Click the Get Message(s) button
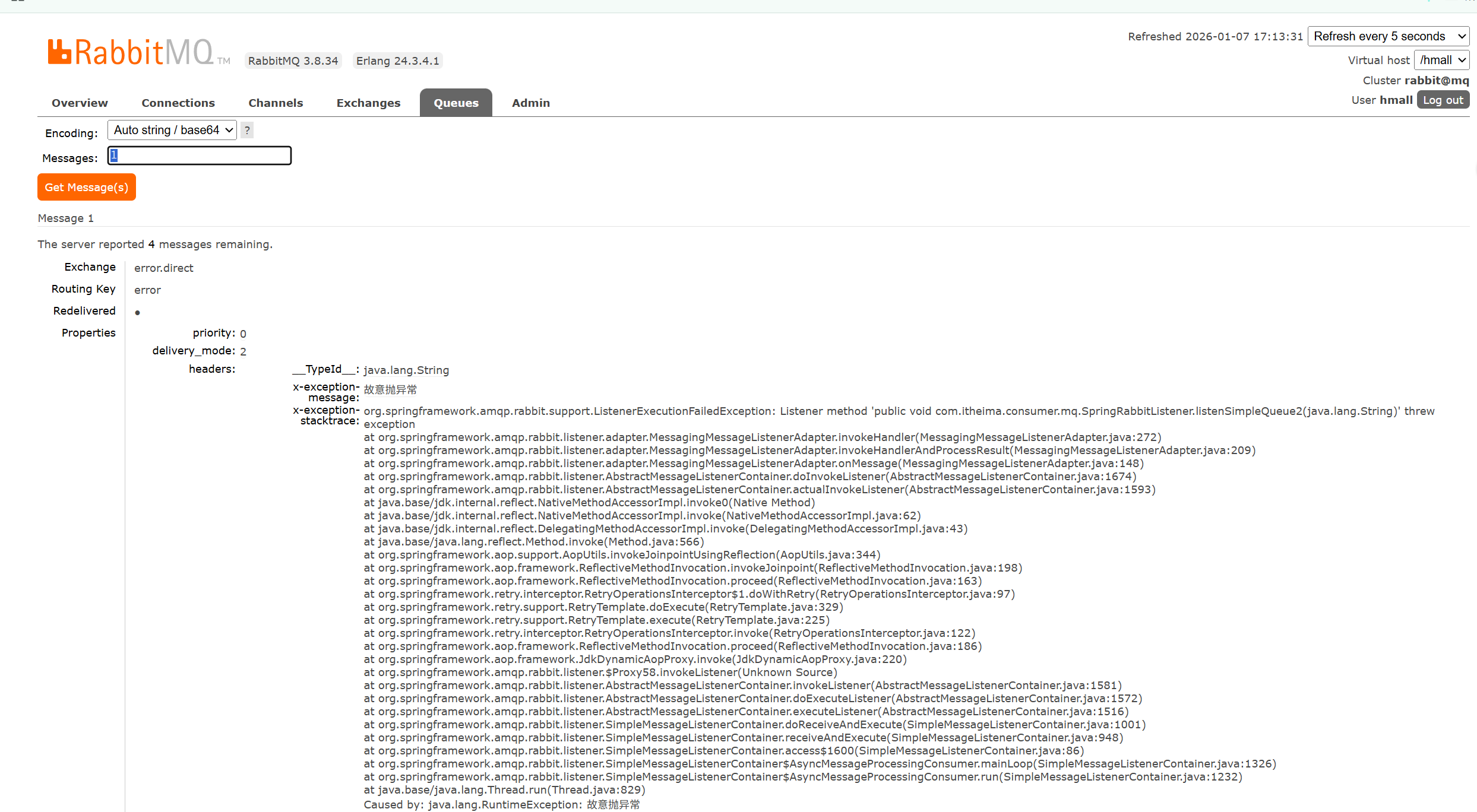The height and width of the screenshot is (812, 1477). [x=87, y=187]
